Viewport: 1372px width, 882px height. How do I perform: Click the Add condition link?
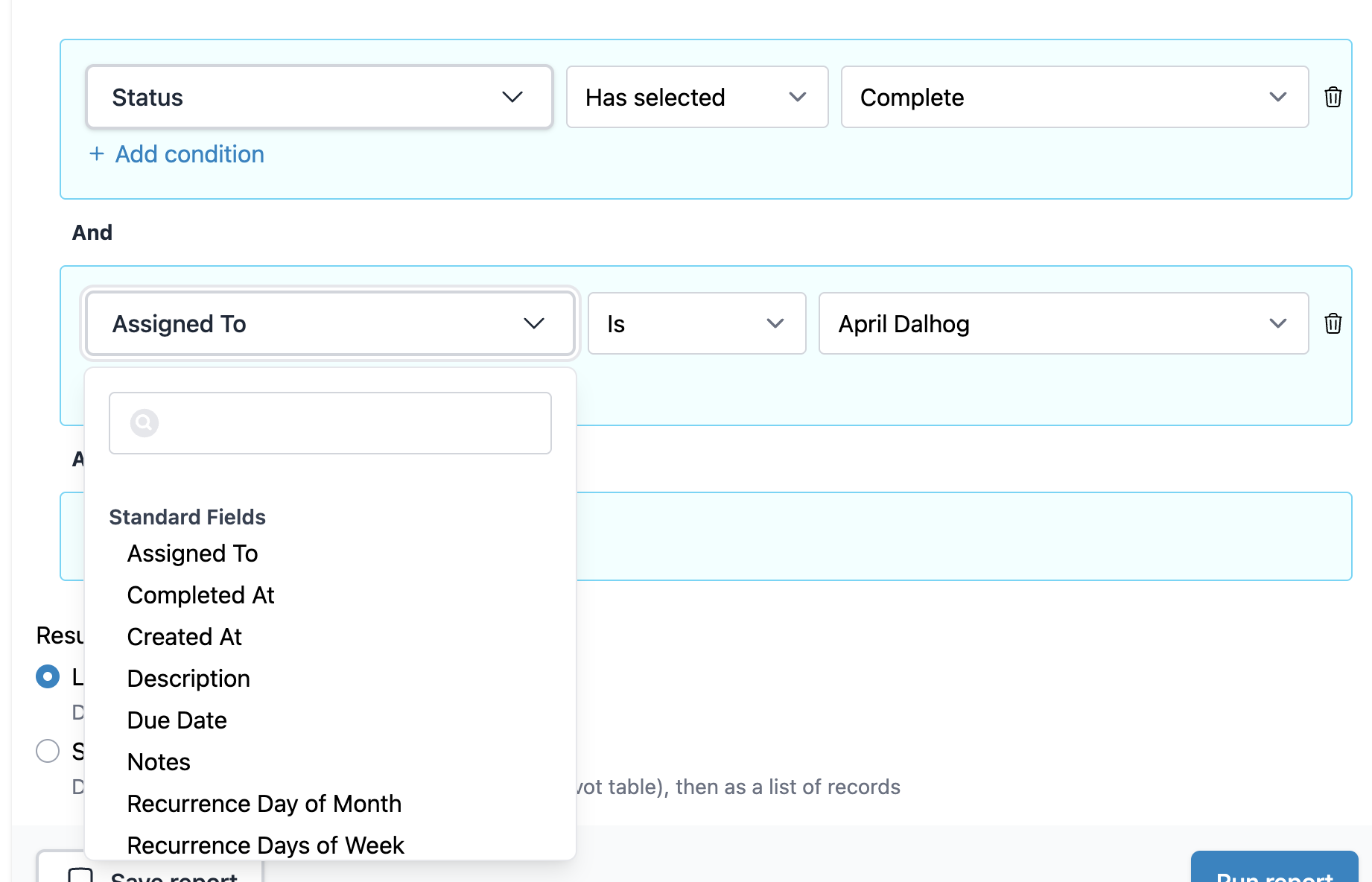[189, 154]
